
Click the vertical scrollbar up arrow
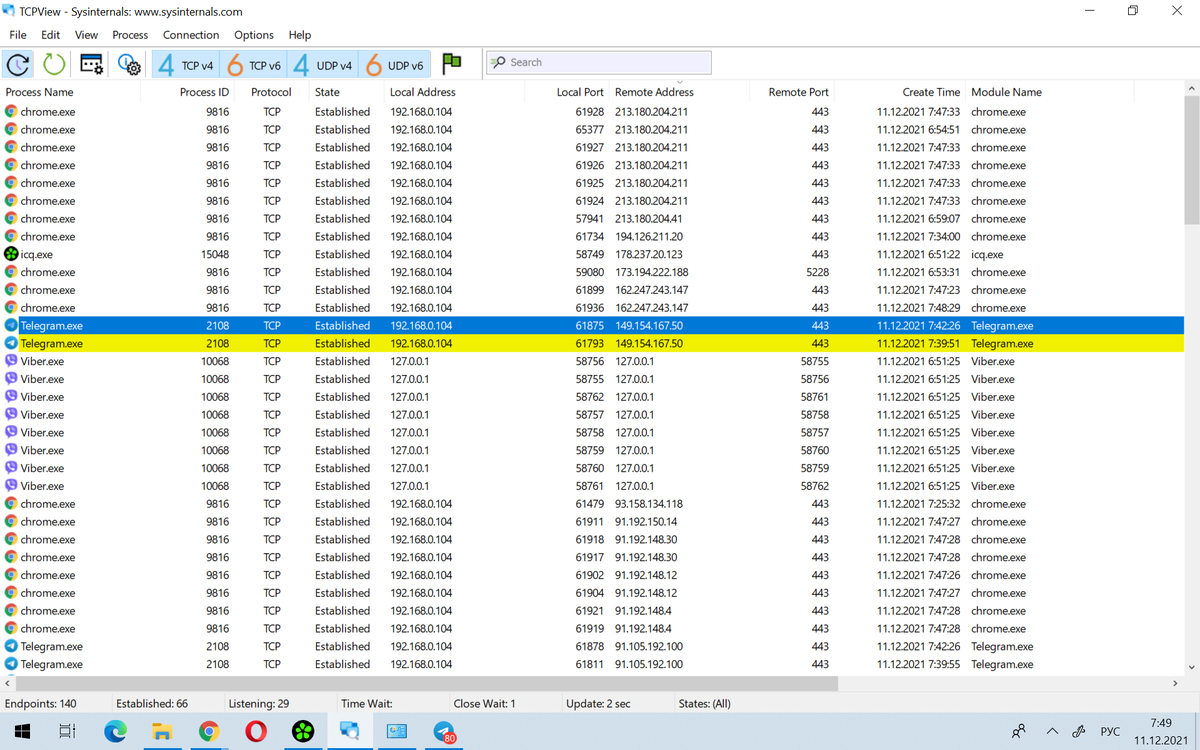1191,89
